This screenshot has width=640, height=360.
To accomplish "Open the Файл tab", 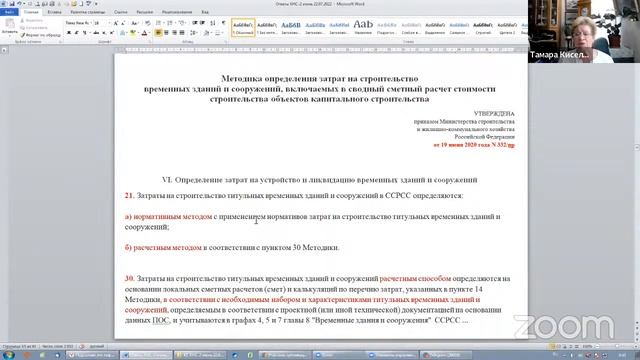I will coord(9,12).
